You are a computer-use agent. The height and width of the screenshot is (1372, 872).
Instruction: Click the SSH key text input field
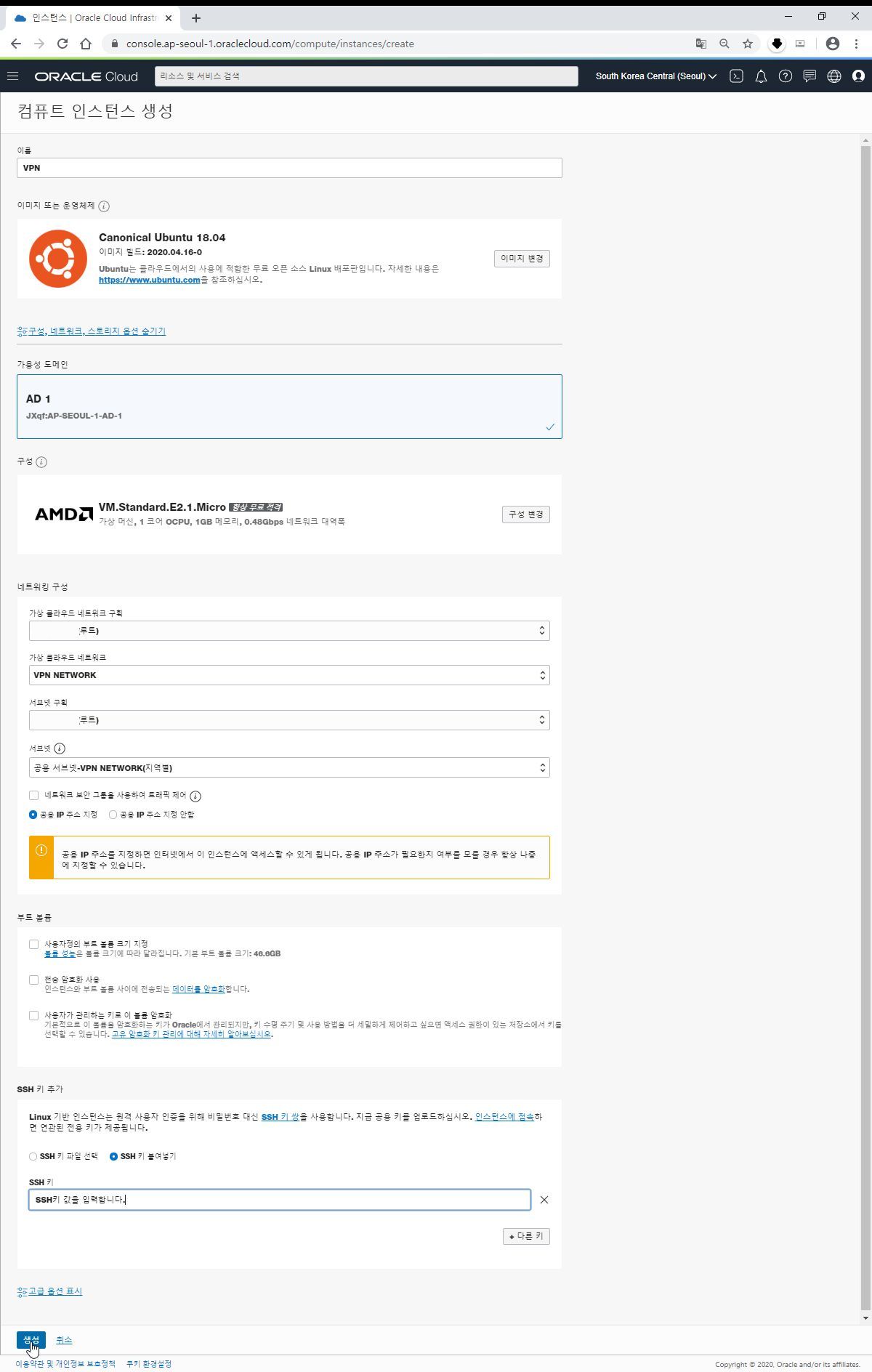(280, 1200)
